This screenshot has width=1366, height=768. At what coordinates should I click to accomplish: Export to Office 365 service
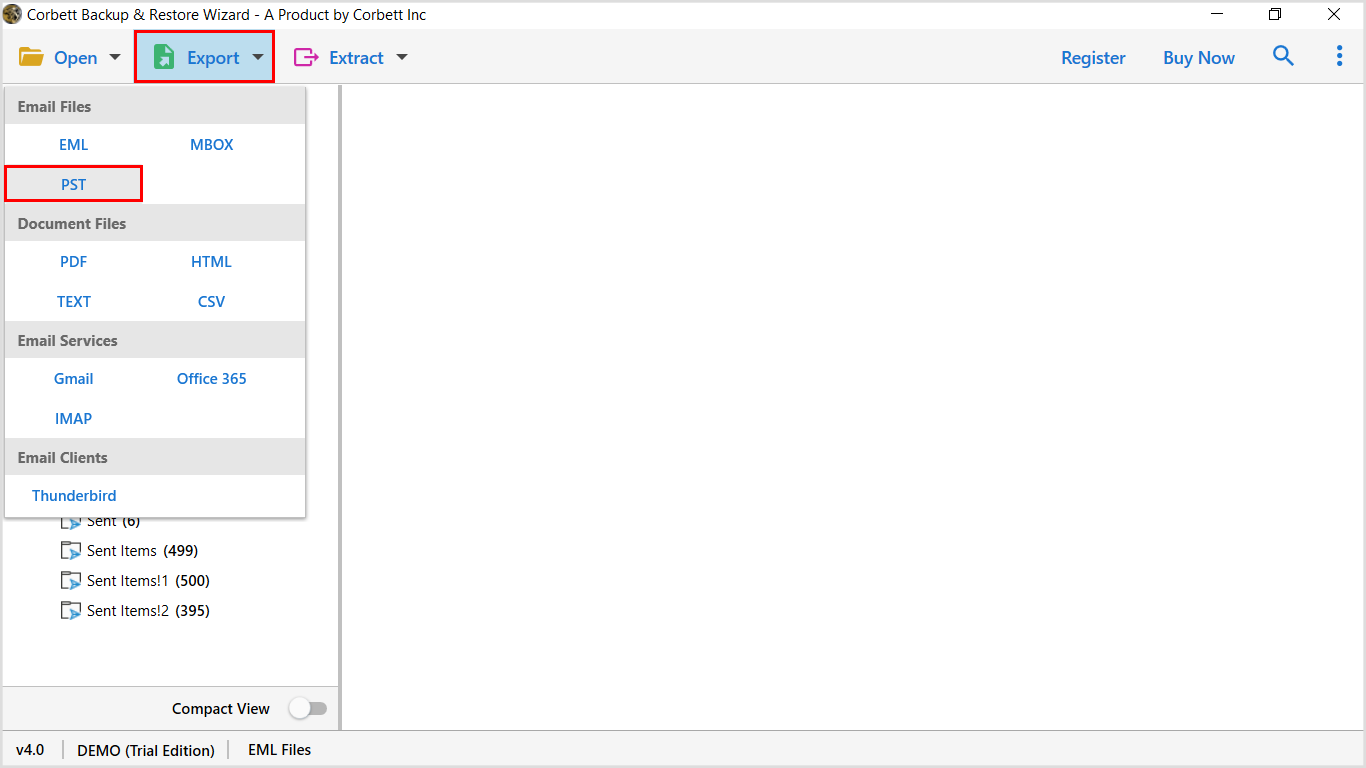(212, 378)
